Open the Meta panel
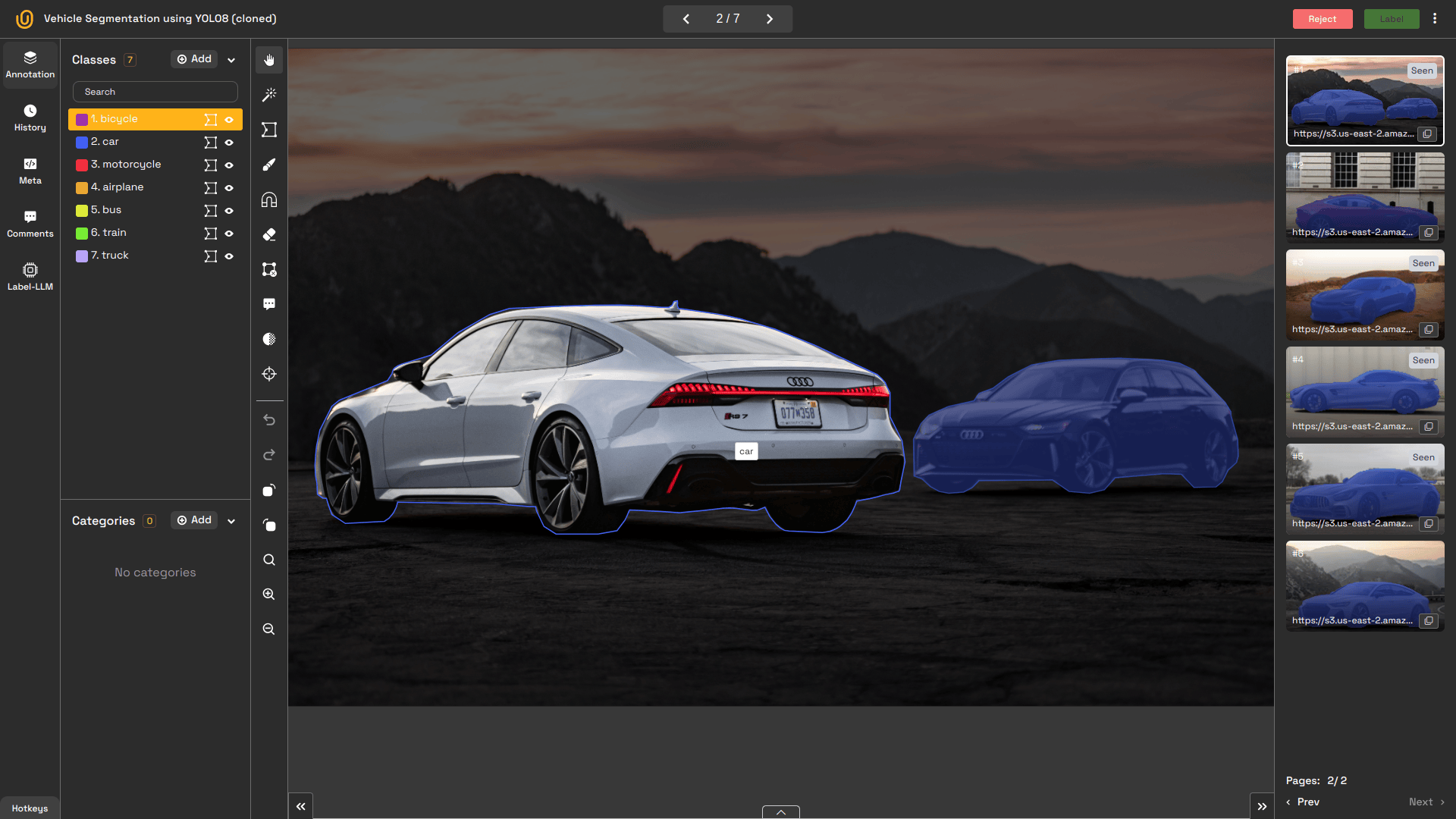 [30, 171]
